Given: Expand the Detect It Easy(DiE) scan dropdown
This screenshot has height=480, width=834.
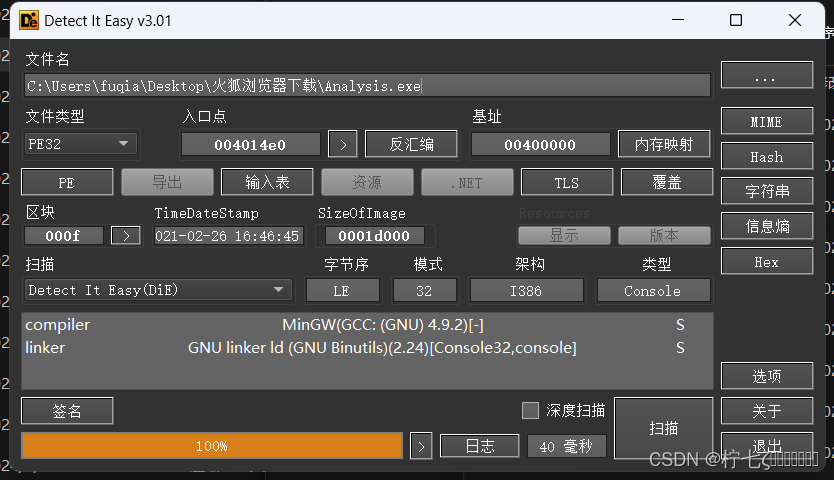Looking at the screenshot, I should pyautogui.click(x=158, y=290).
